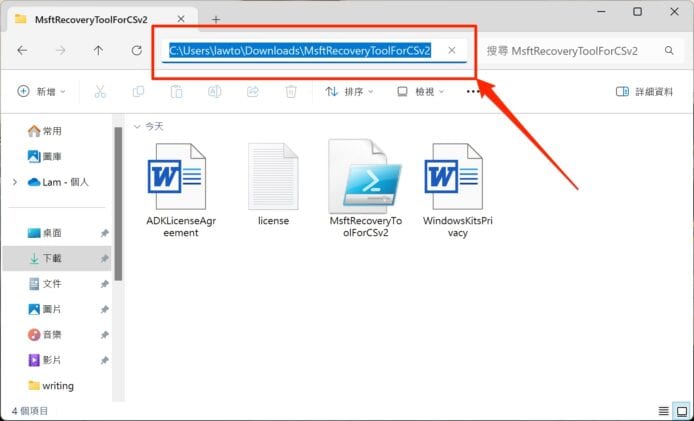Click the Paste clipboard icon

click(x=176, y=91)
